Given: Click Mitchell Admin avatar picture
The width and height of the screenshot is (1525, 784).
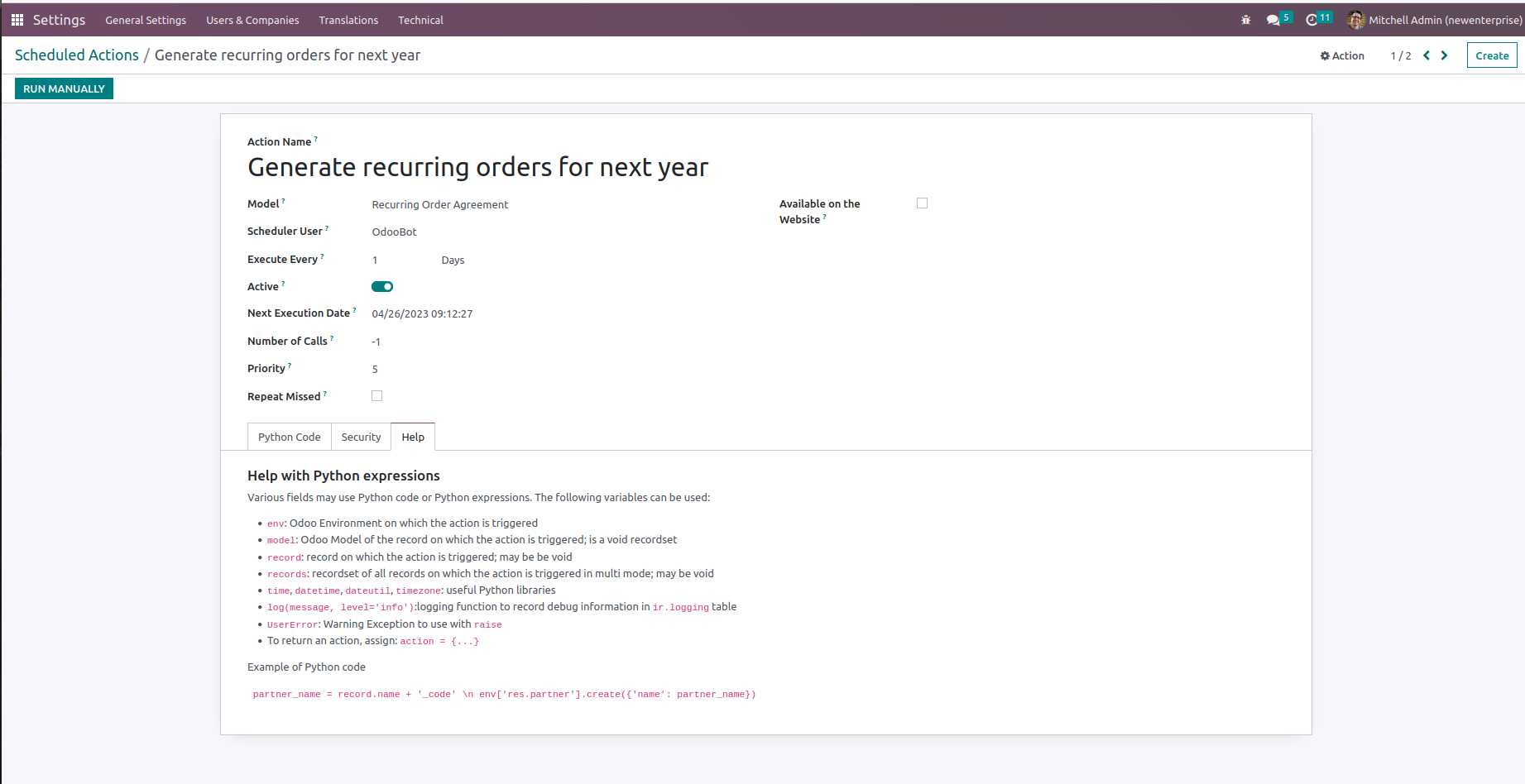Looking at the screenshot, I should pyautogui.click(x=1355, y=20).
